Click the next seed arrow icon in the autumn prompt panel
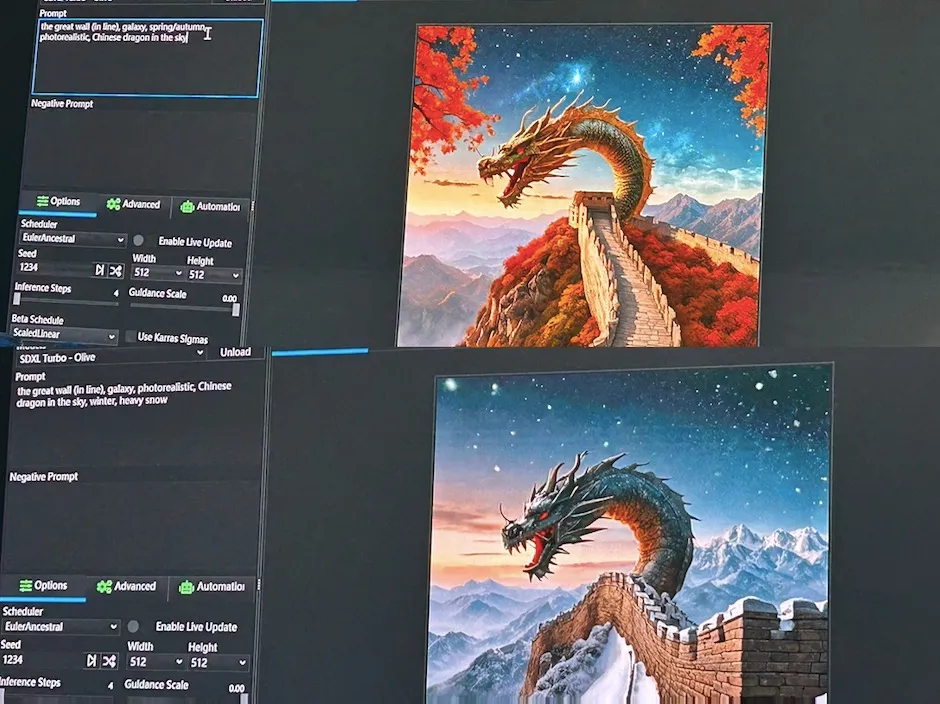This screenshot has height=704, width=940. point(99,271)
